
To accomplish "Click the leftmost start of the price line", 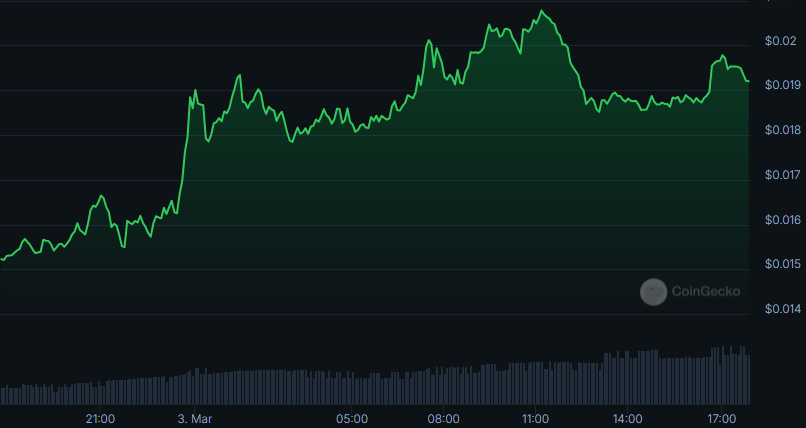I will (2, 259).
